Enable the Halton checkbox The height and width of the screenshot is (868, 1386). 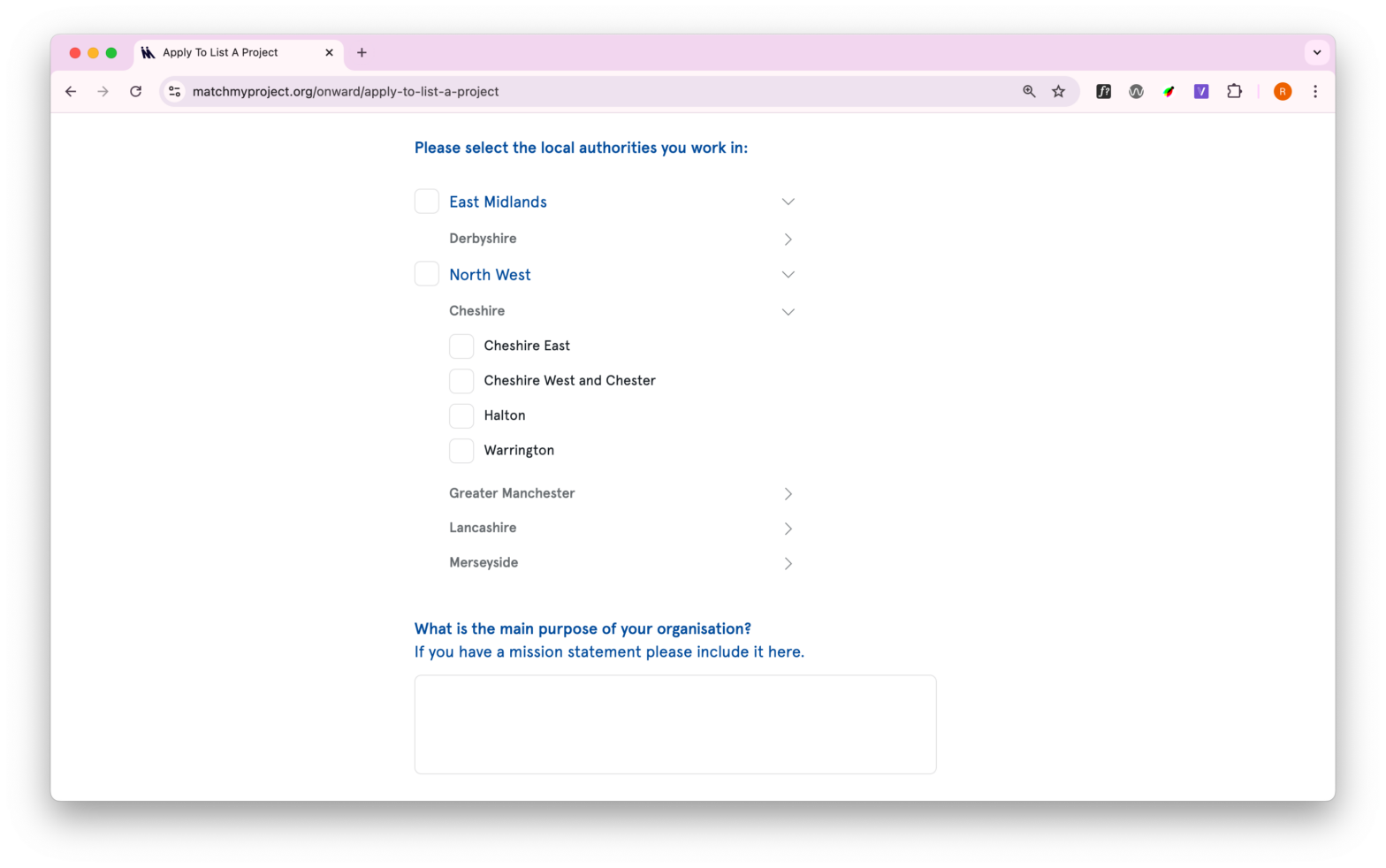tap(461, 415)
